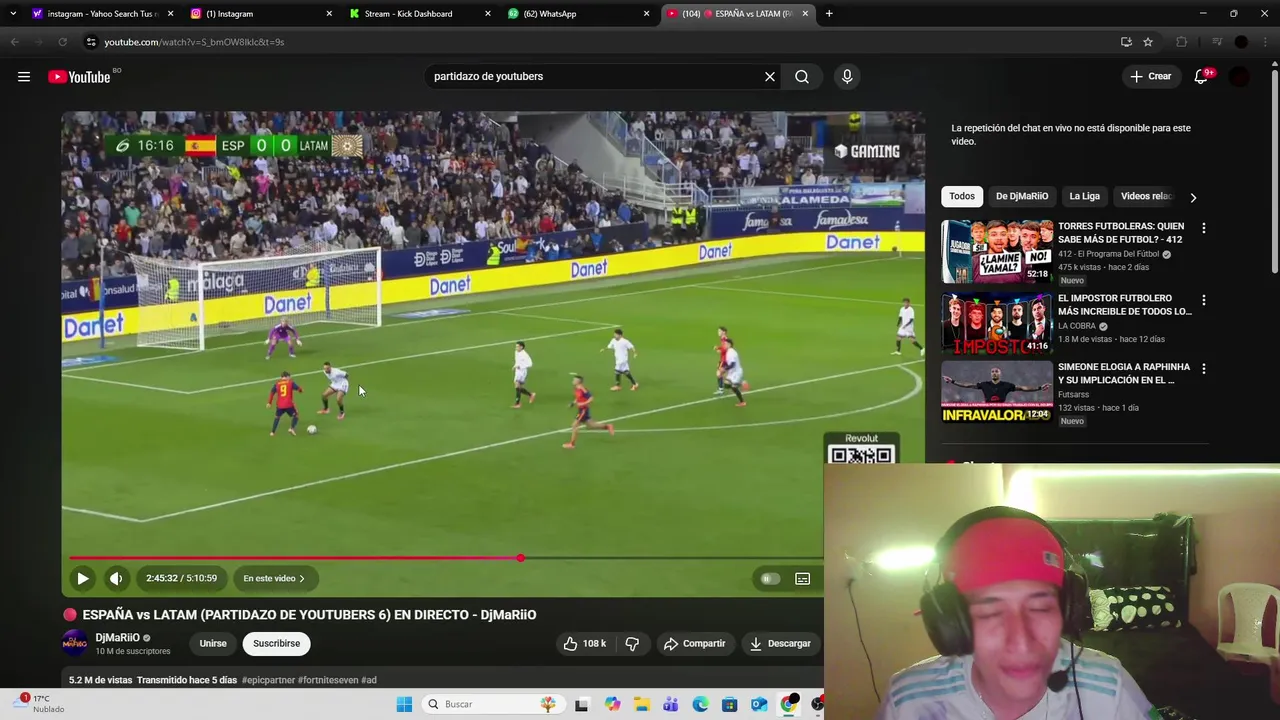Open Outlook from taskbar
Viewport: 1280px width, 720px height.
(x=759, y=704)
